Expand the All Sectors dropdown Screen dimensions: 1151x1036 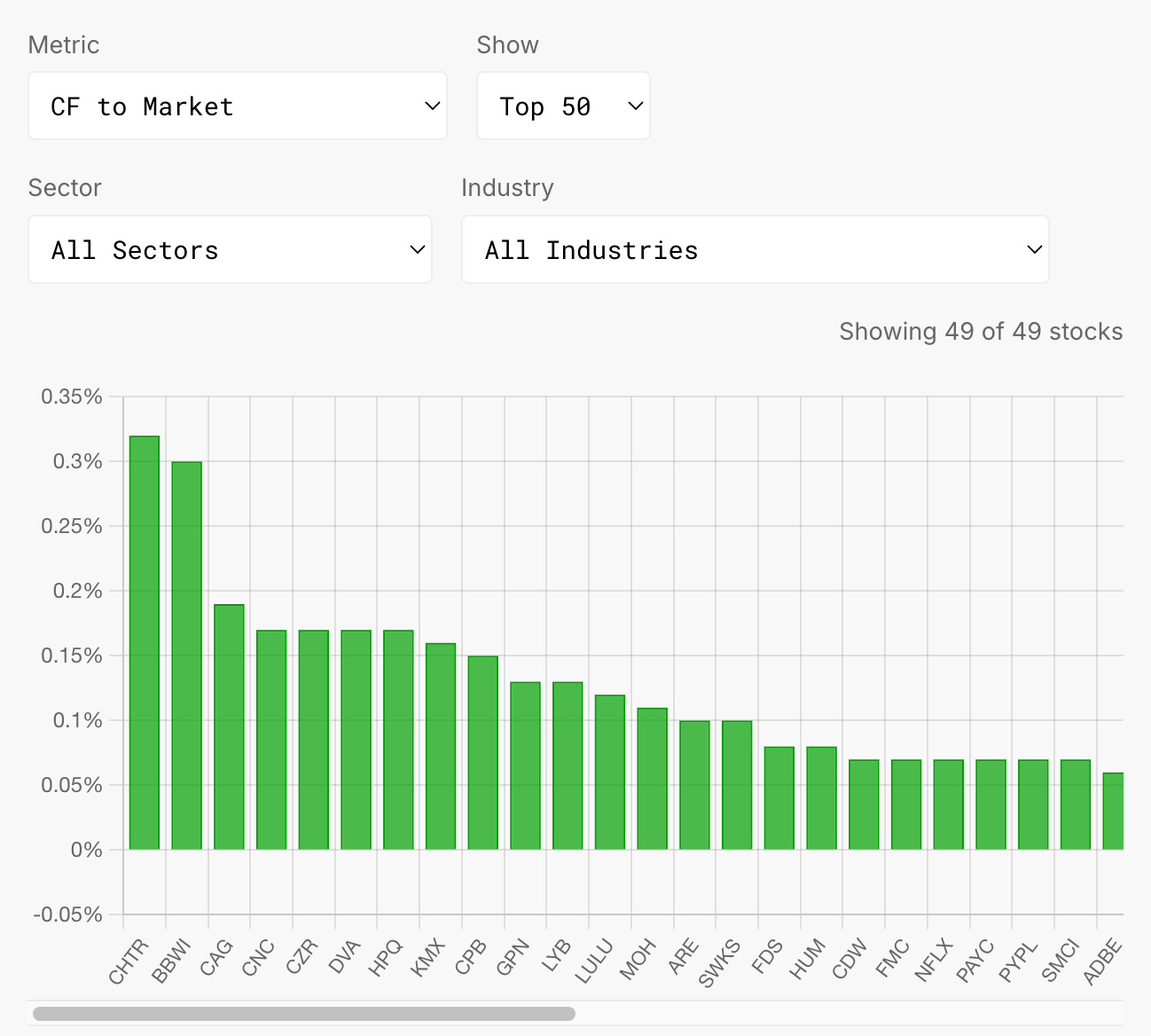(230, 250)
